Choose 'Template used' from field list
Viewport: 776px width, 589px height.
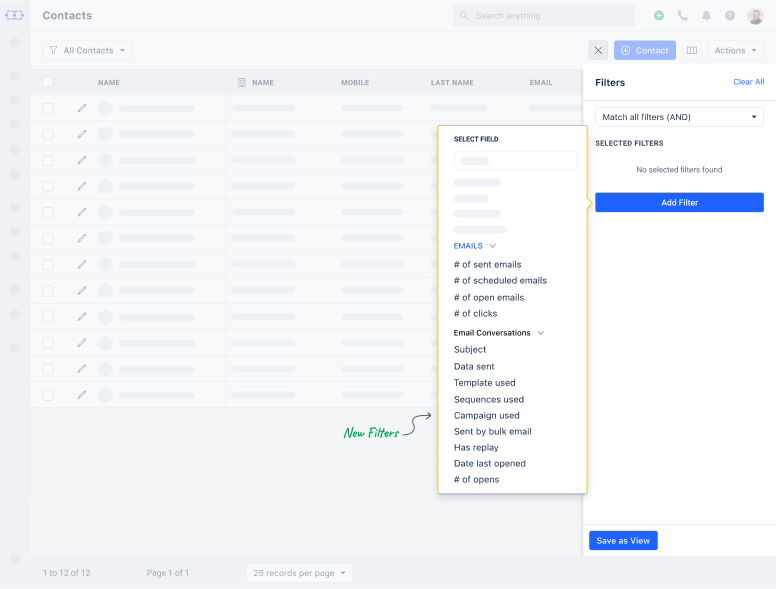tap(484, 383)
